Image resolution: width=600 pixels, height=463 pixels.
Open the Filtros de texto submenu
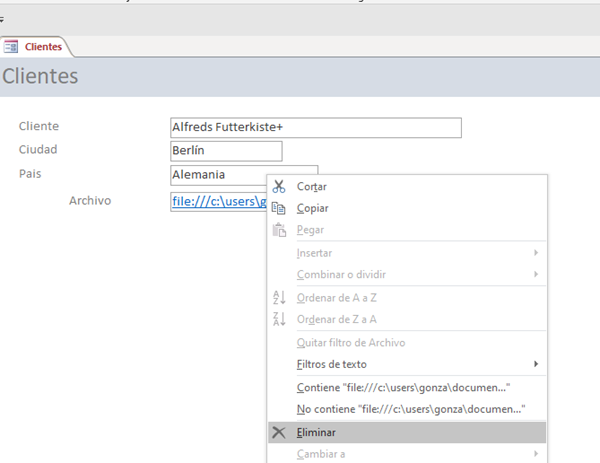coord(332,364)
